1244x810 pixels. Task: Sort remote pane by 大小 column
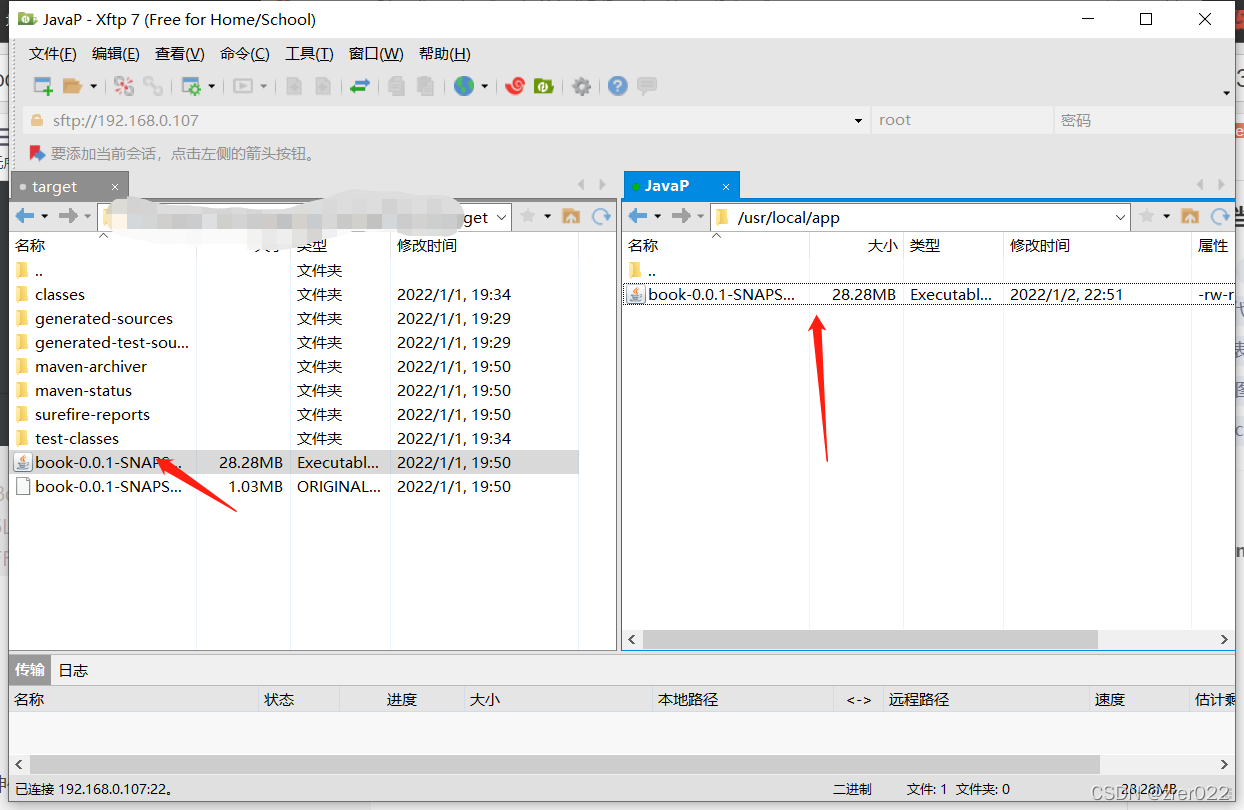coord(855,245)
